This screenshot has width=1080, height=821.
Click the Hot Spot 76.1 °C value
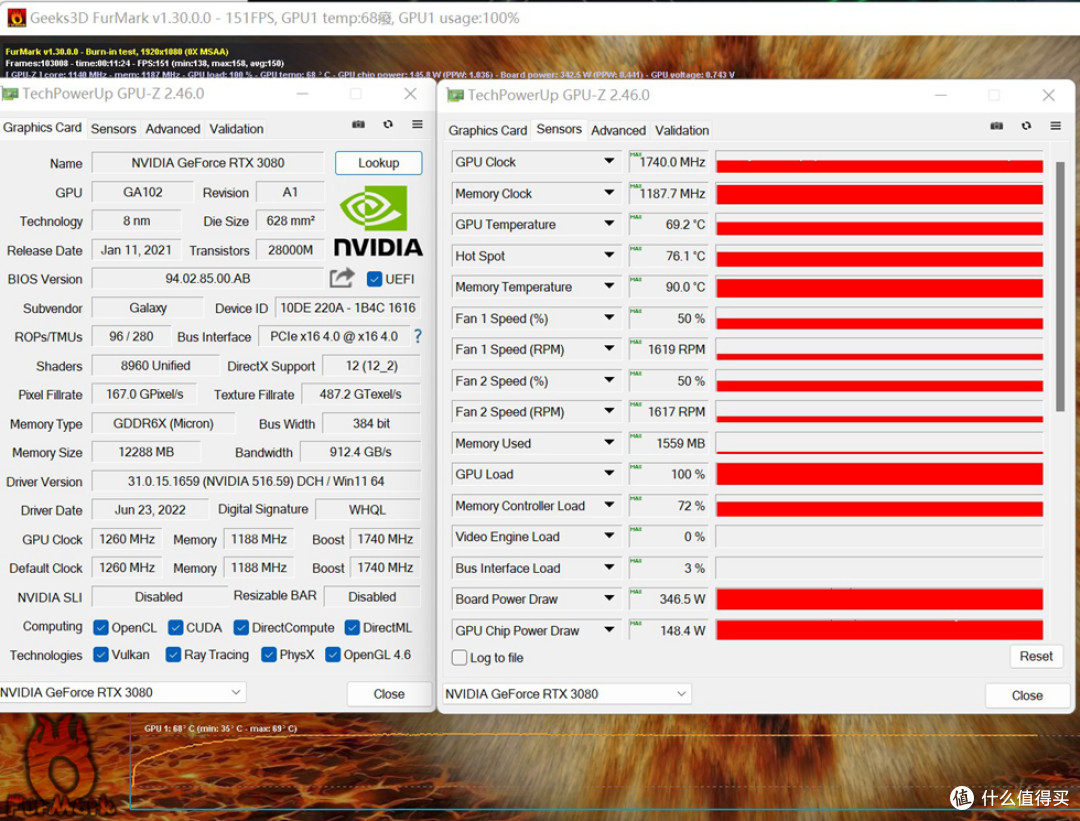(x=667, y=256)
